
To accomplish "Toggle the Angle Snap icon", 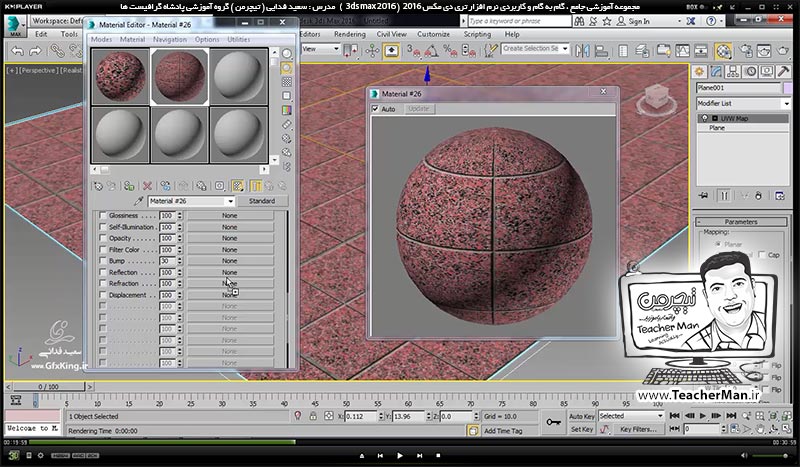I will [x=432, y=51].
